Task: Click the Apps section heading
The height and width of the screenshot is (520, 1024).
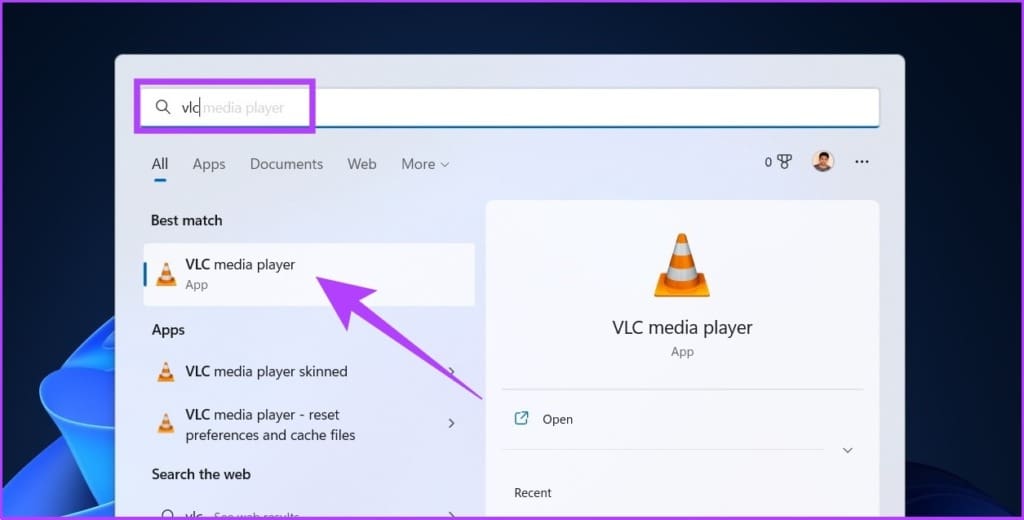Action: (168, 330)
